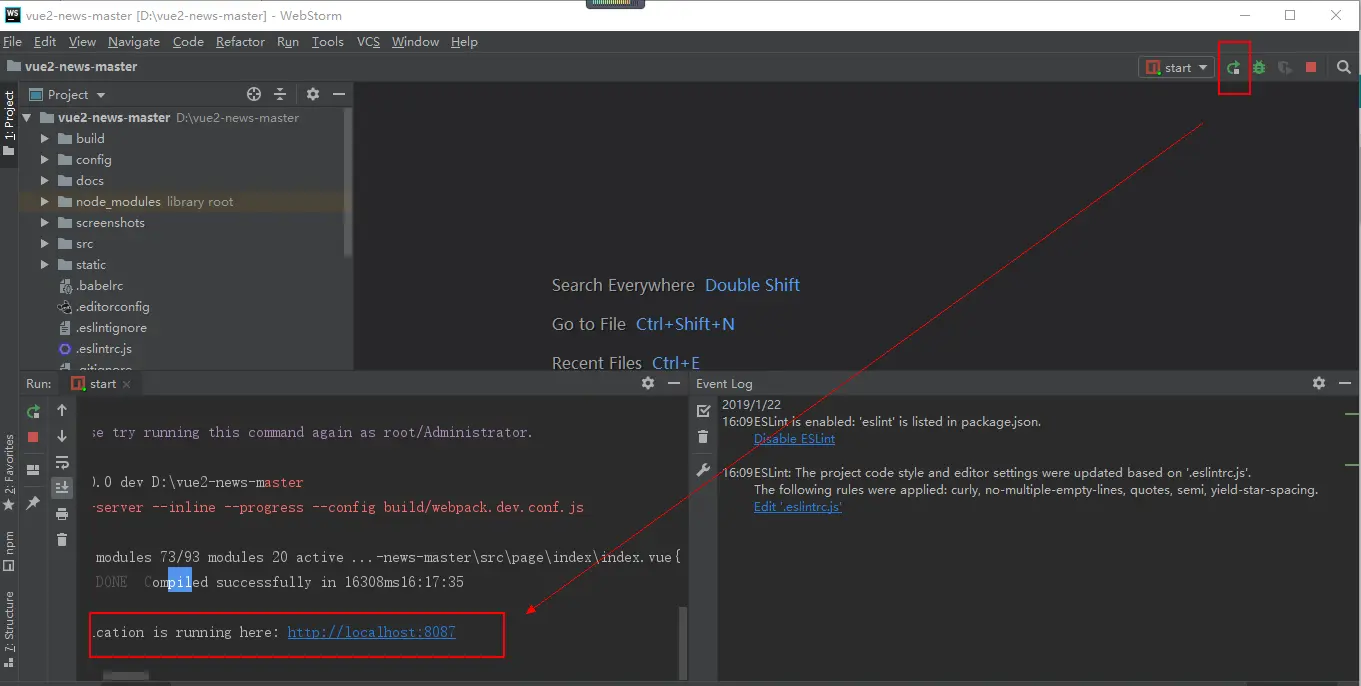
Task: Open the Tools menu
Action: coord(327,41)
